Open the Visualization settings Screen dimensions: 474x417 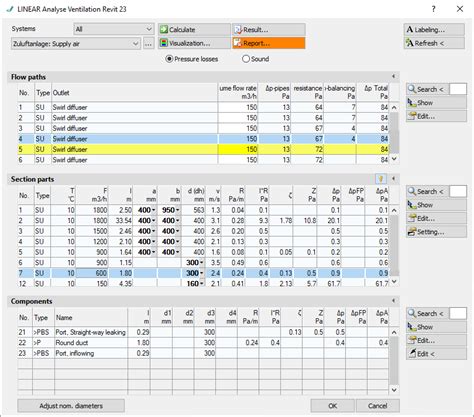coord(194,43)
